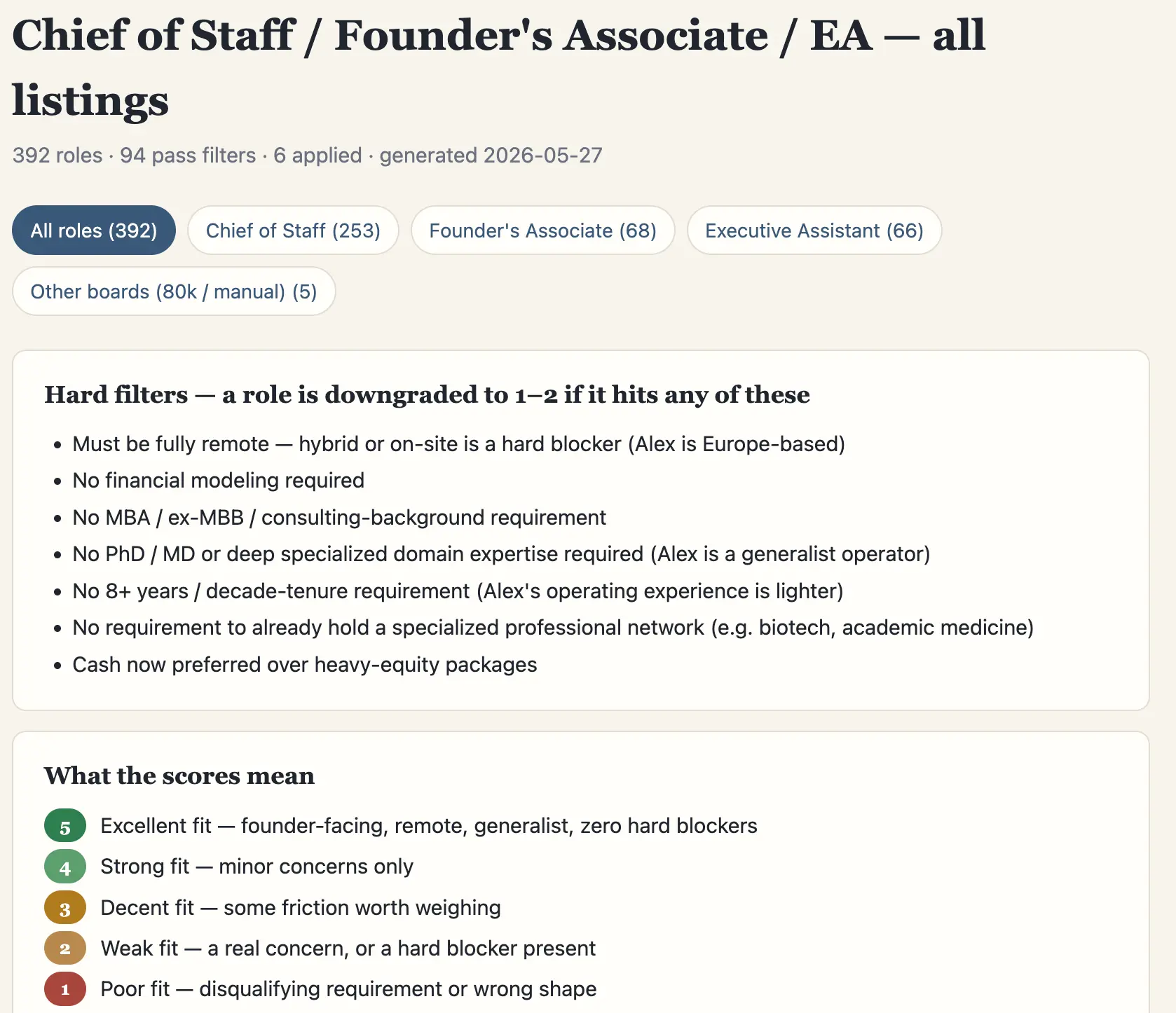Click the tan score 2 badge
The height and width of the screenshot is (1013, 1176).
(x=65, y=949)
